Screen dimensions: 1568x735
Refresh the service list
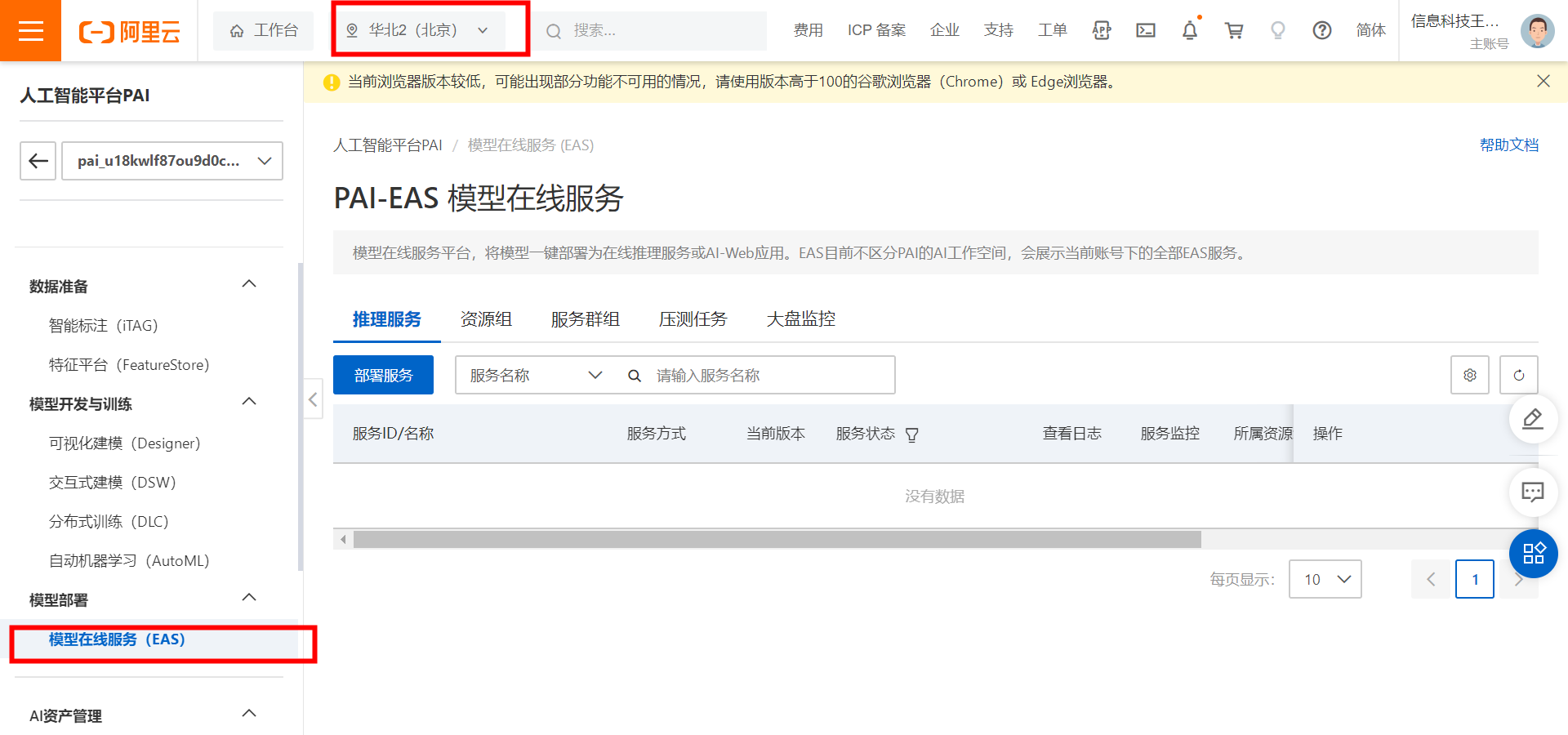point(1519,375)
